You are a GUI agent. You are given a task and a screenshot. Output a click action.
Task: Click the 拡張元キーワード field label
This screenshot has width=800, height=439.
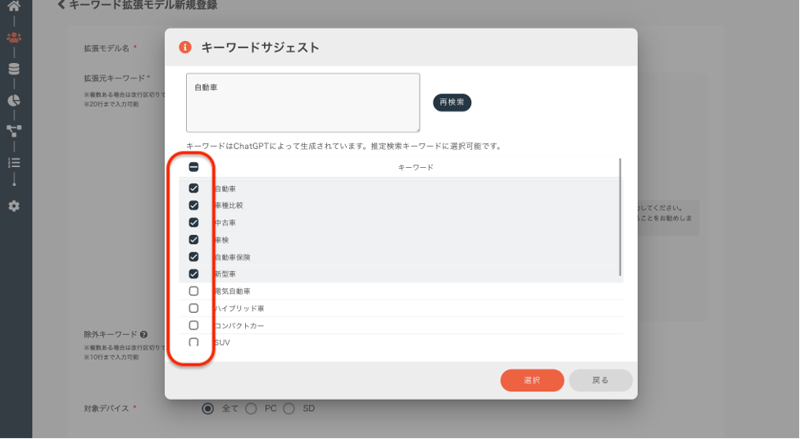(x=114, y=78)
